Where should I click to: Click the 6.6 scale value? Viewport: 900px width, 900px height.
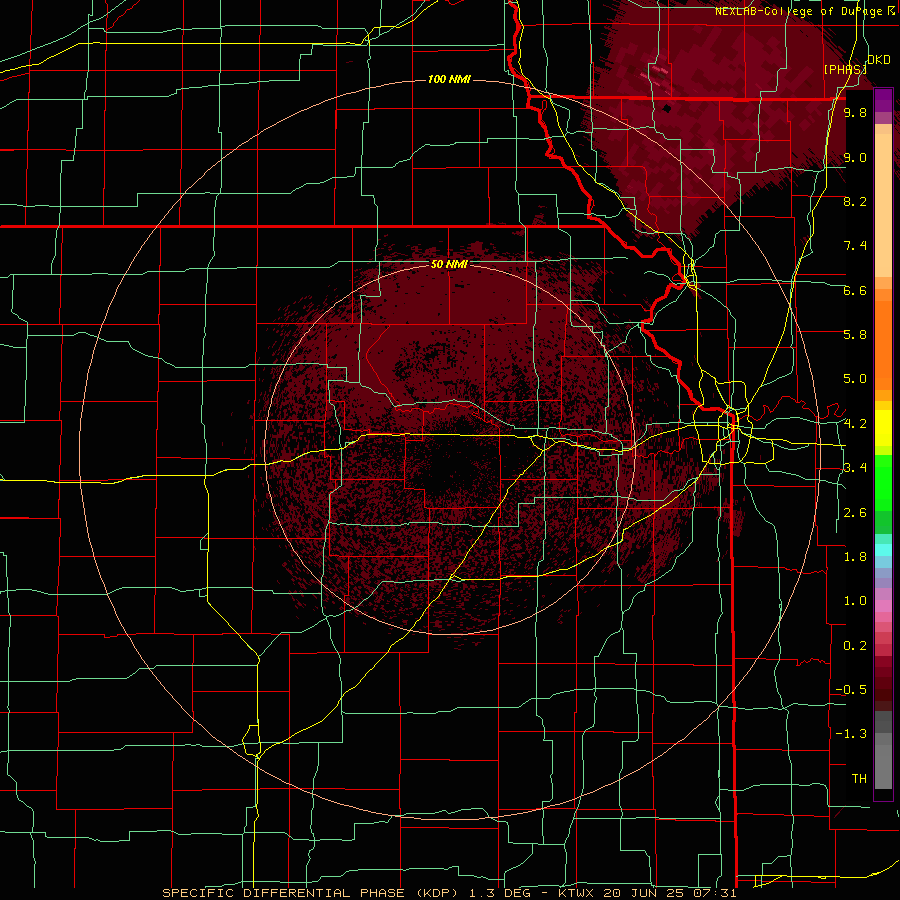pos(855,290)
